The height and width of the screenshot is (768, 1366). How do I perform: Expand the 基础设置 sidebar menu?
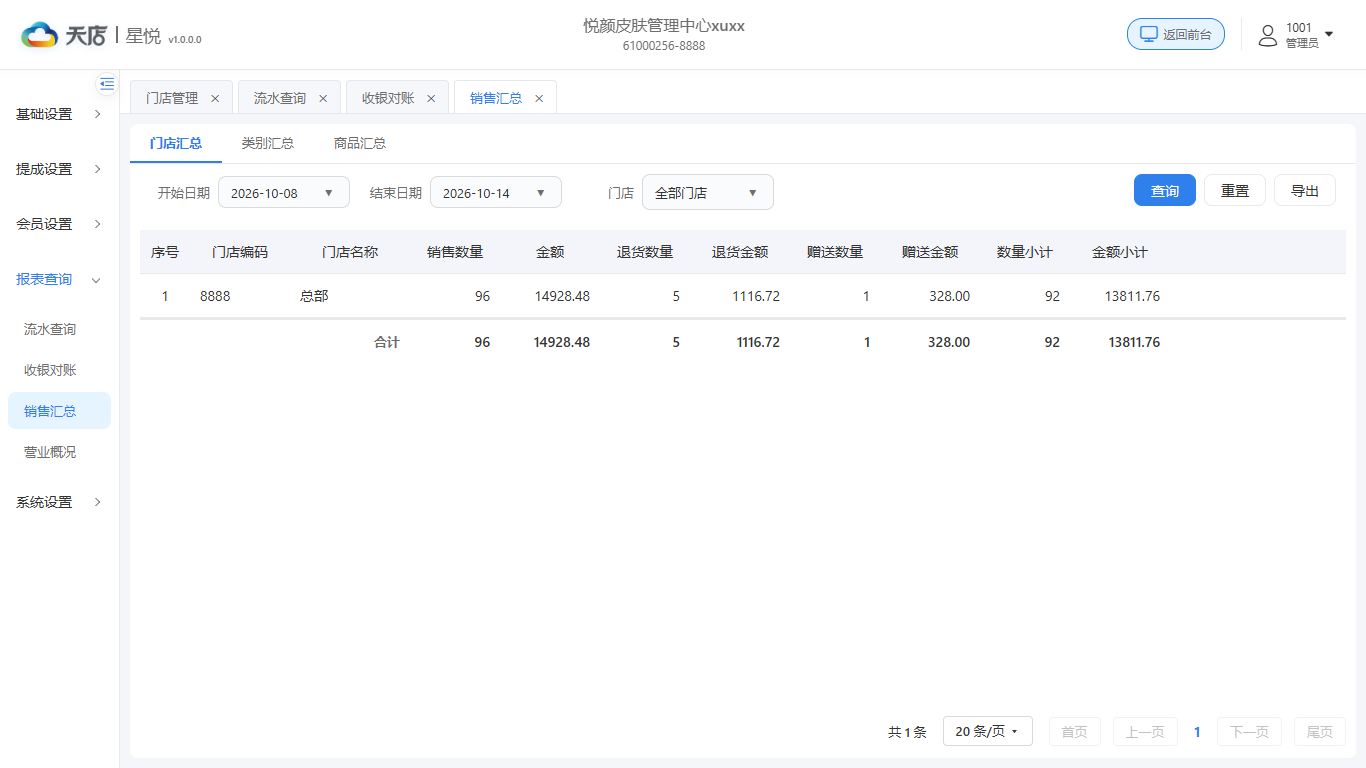[x=59, y=114]
